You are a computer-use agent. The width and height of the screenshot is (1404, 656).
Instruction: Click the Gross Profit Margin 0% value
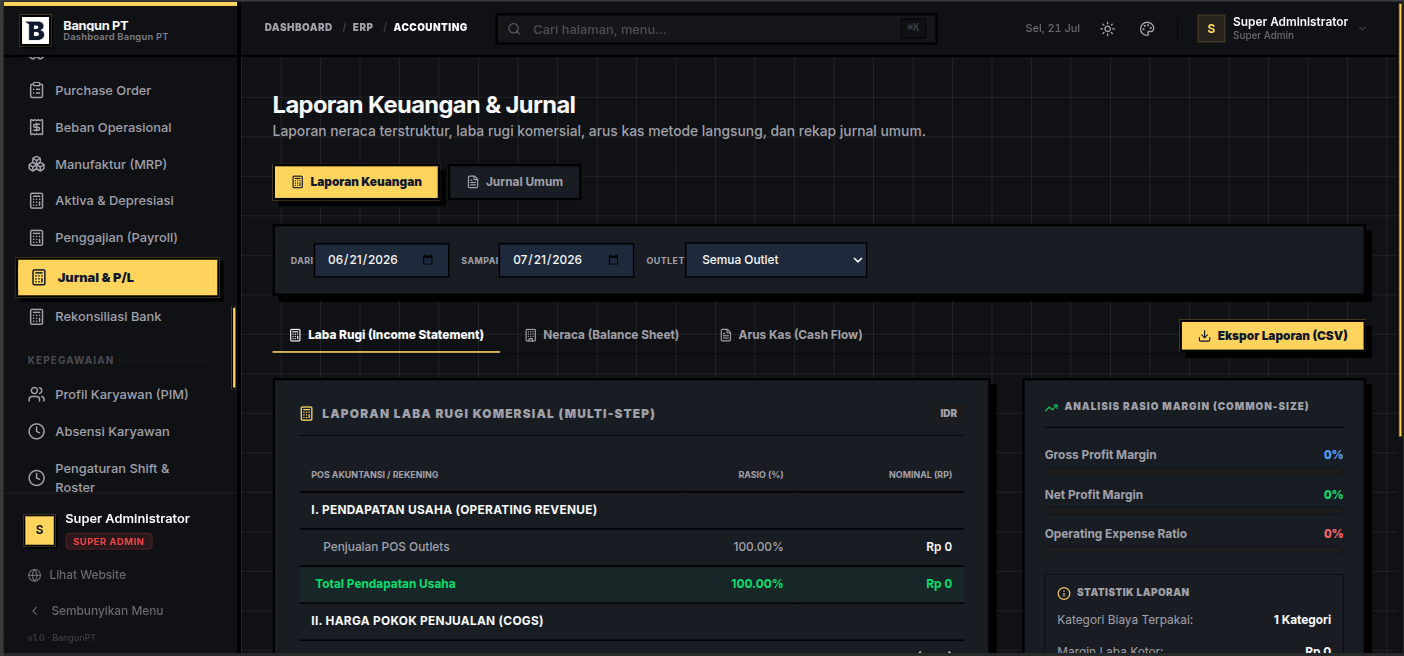1333,455
